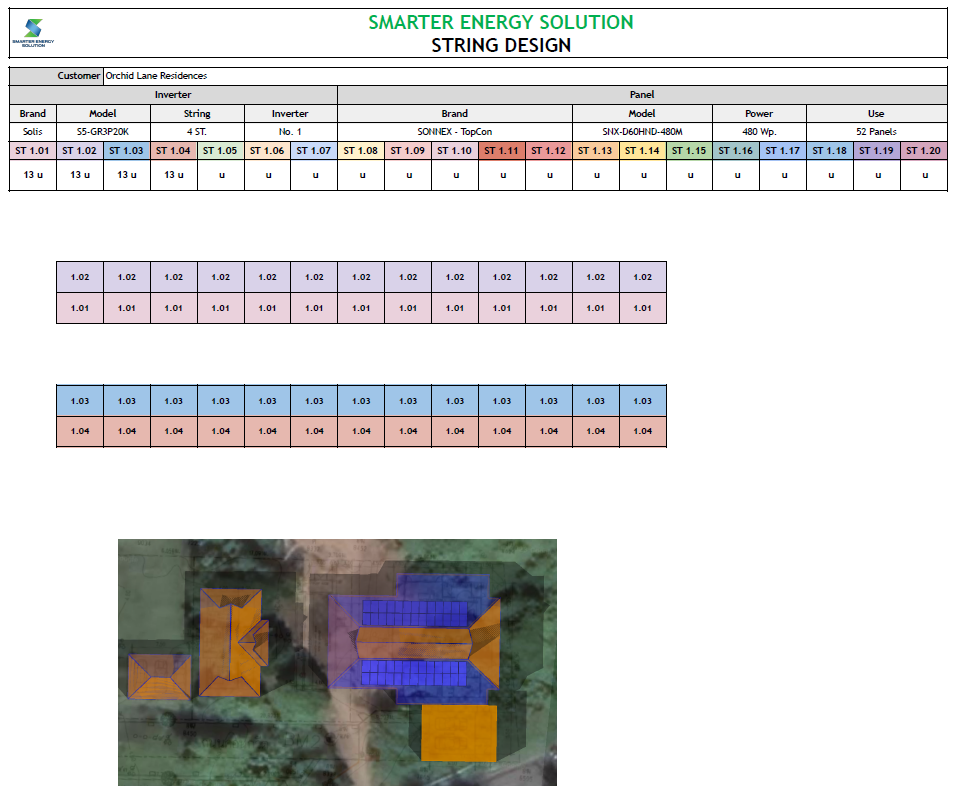This screenshot has height=792, width=956.
Task: Select the red 'ST 1.11' string cell
Action: coord(502,151)
